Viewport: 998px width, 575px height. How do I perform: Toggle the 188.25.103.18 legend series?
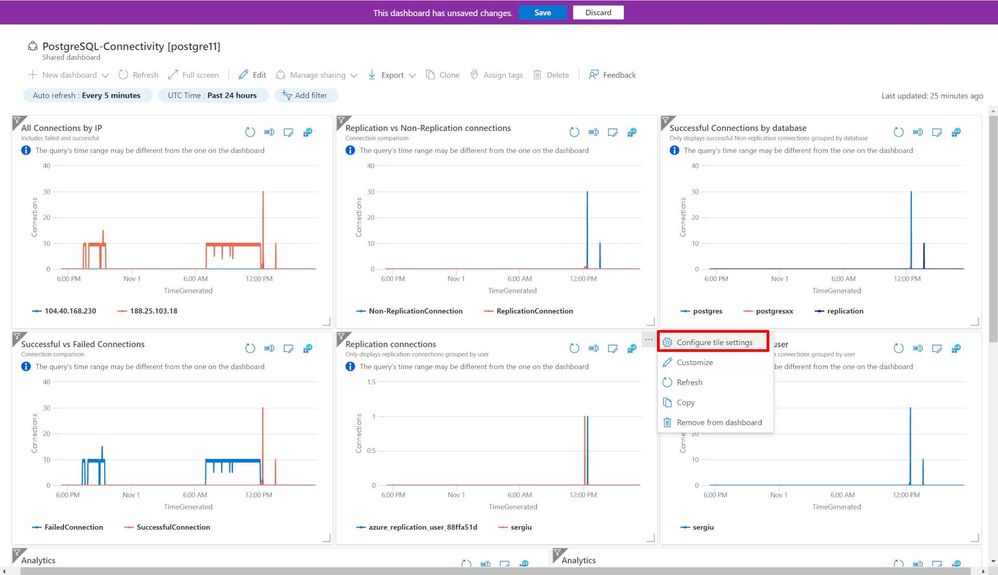tap(147, 311)
